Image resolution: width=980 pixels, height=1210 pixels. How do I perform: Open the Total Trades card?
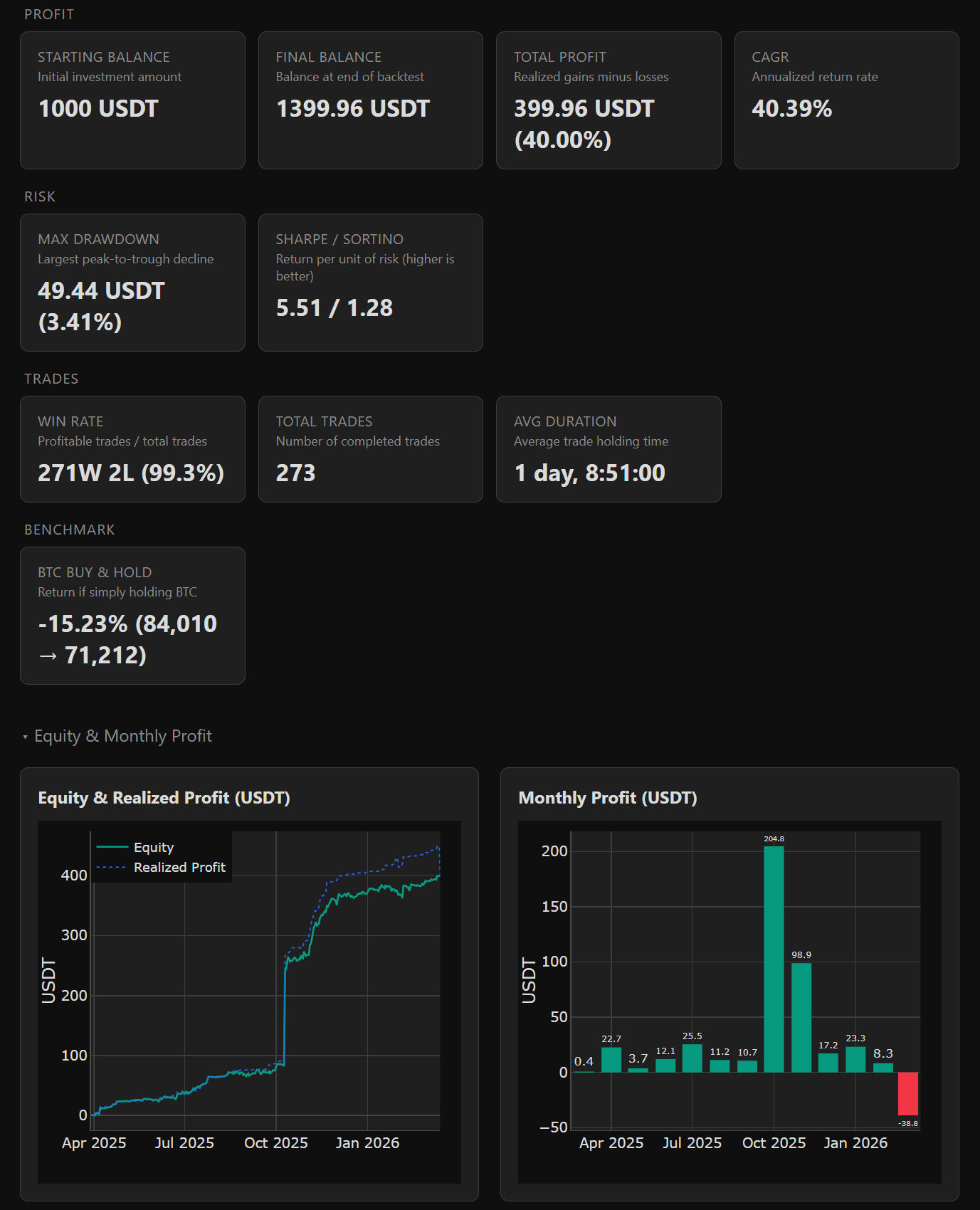[370, 449]
